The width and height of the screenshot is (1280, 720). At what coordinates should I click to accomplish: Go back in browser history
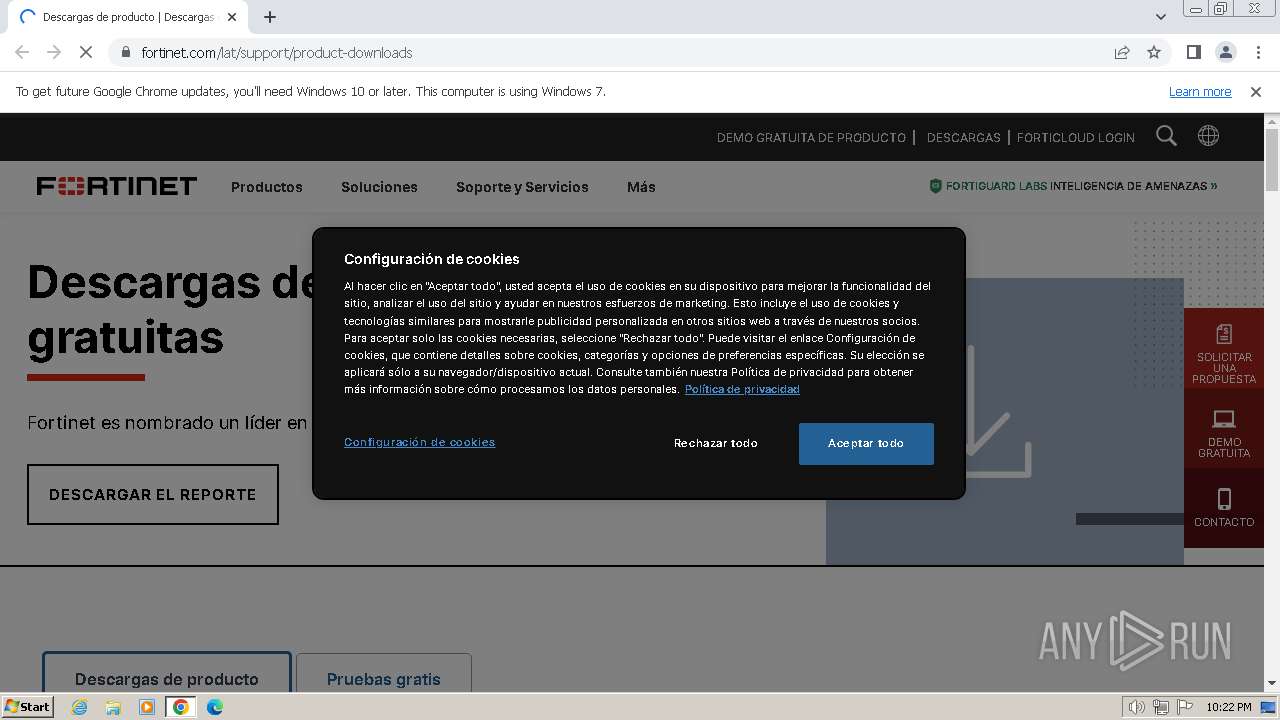point(22,52)
